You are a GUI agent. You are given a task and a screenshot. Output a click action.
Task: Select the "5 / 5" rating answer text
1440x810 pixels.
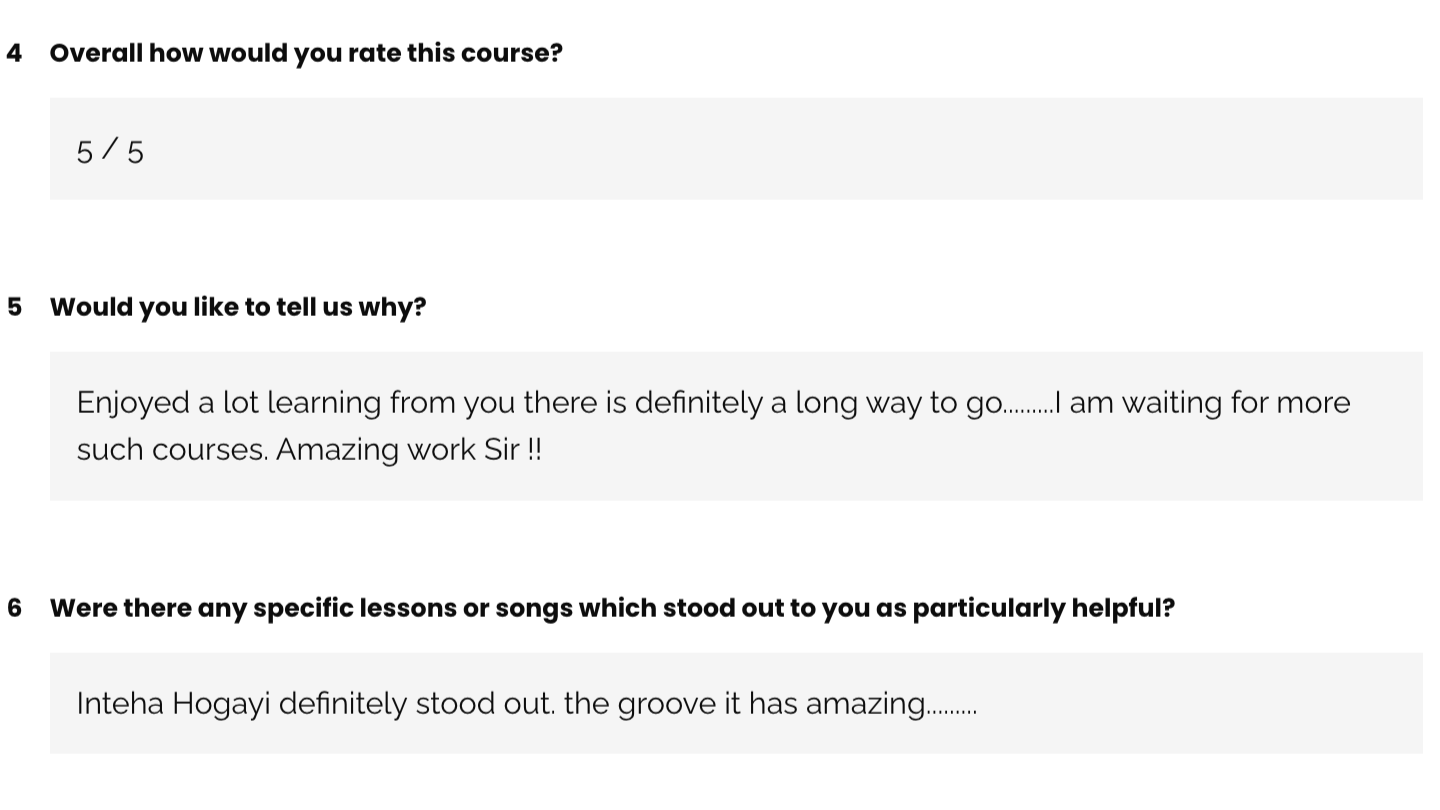coord(110,152)
